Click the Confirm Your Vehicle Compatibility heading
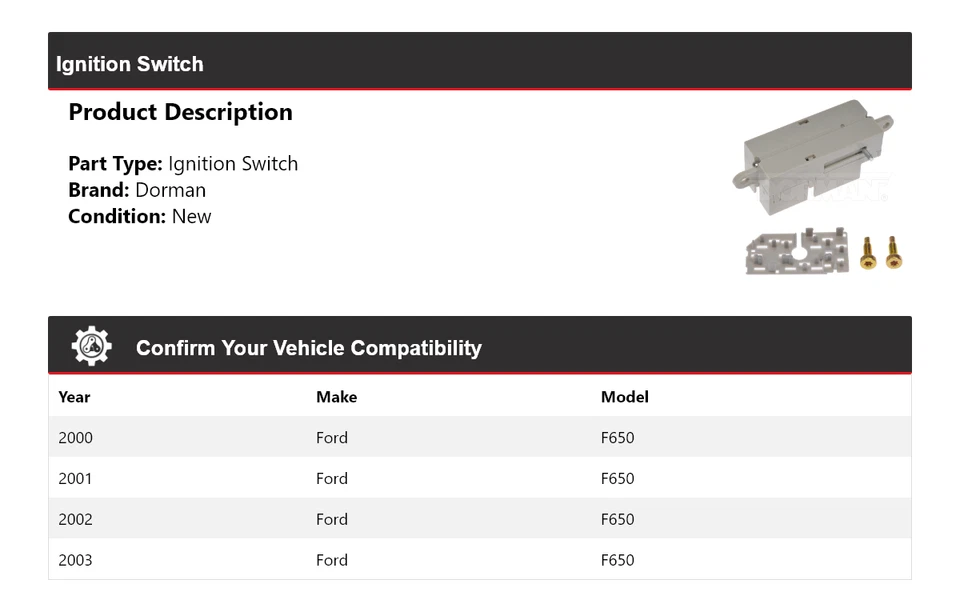The width and height of the screenshot is (960, 612). [308, 348]
